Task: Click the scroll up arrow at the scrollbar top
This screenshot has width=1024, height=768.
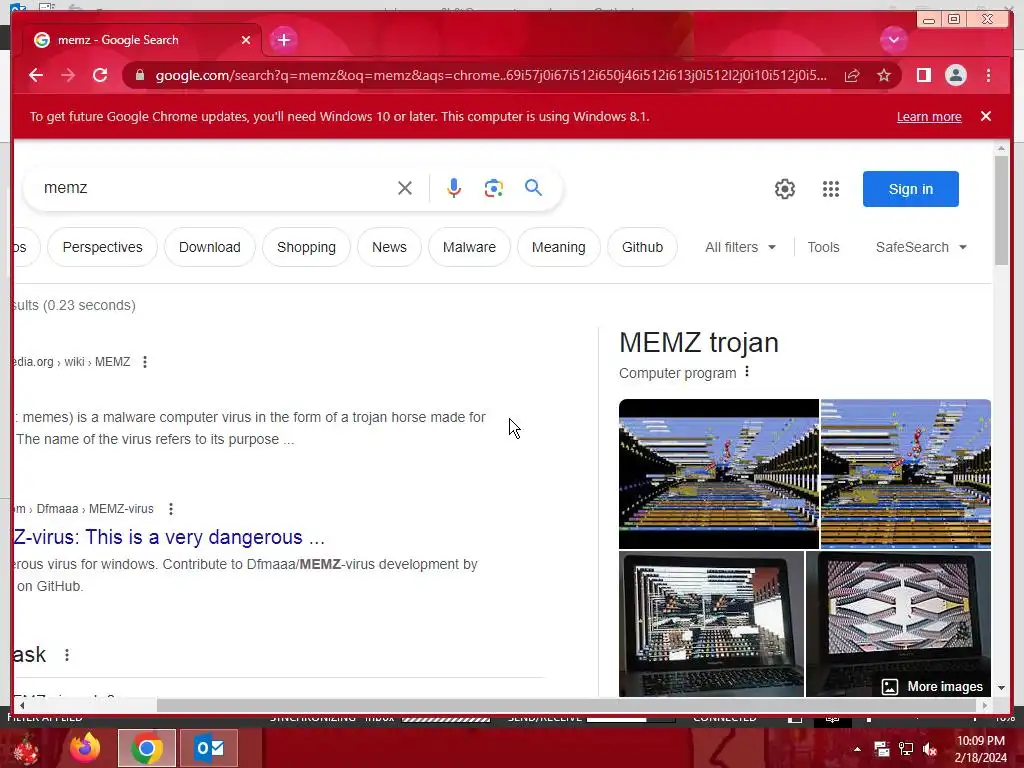Action: point(1001,148)
